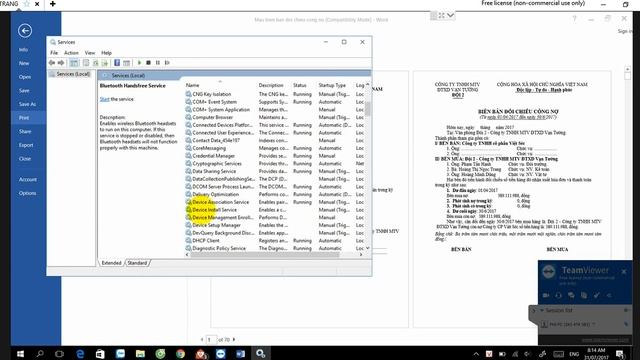This screenshot has height=360, width=640.
Task: Select the Device Install Service row
Action: click(274, 210)
